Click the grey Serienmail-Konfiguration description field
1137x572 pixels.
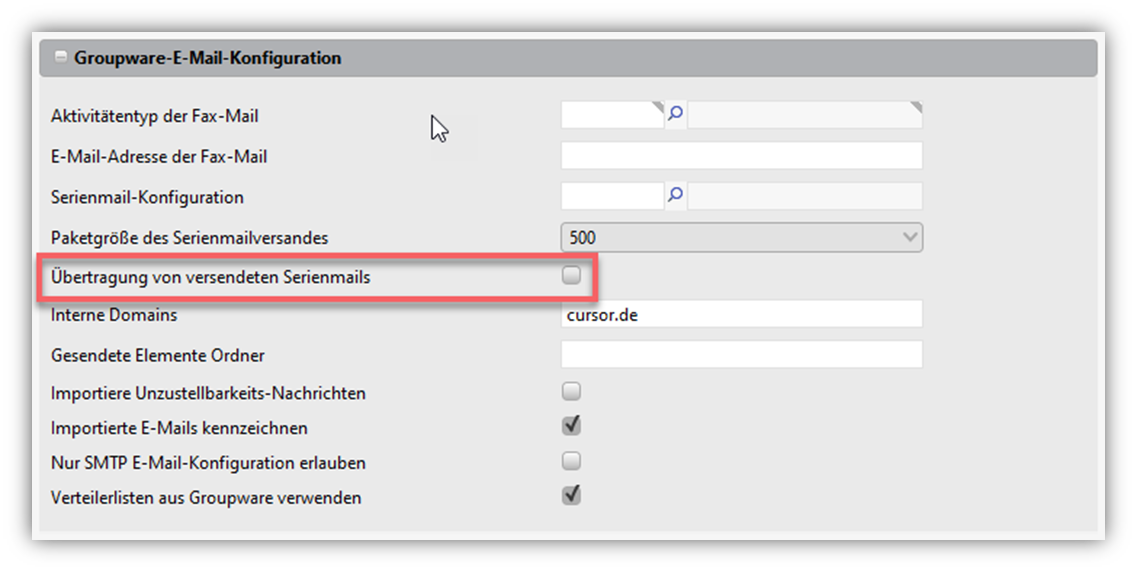point(804,196)
